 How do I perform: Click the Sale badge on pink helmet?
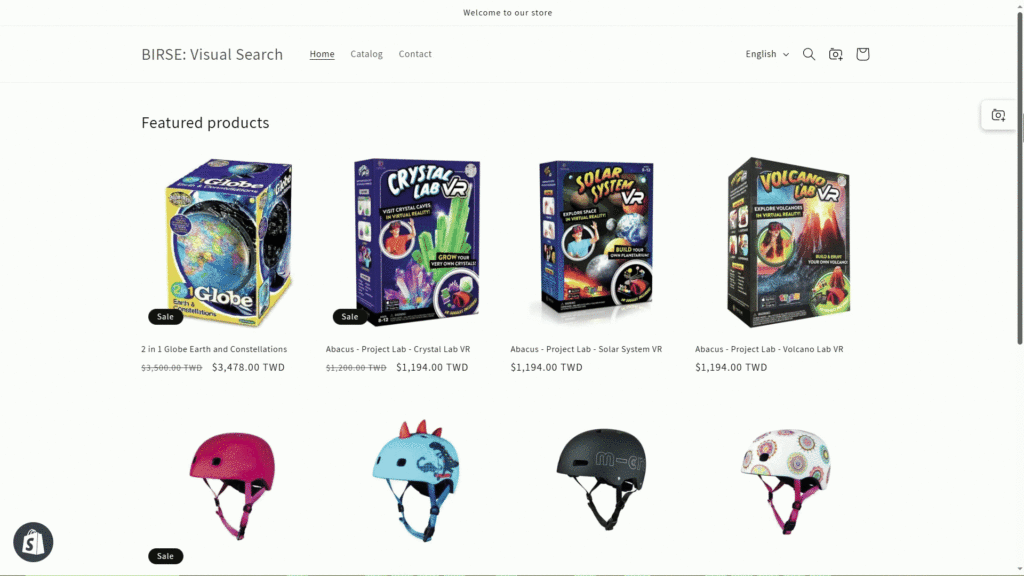(x=165, y=556)
